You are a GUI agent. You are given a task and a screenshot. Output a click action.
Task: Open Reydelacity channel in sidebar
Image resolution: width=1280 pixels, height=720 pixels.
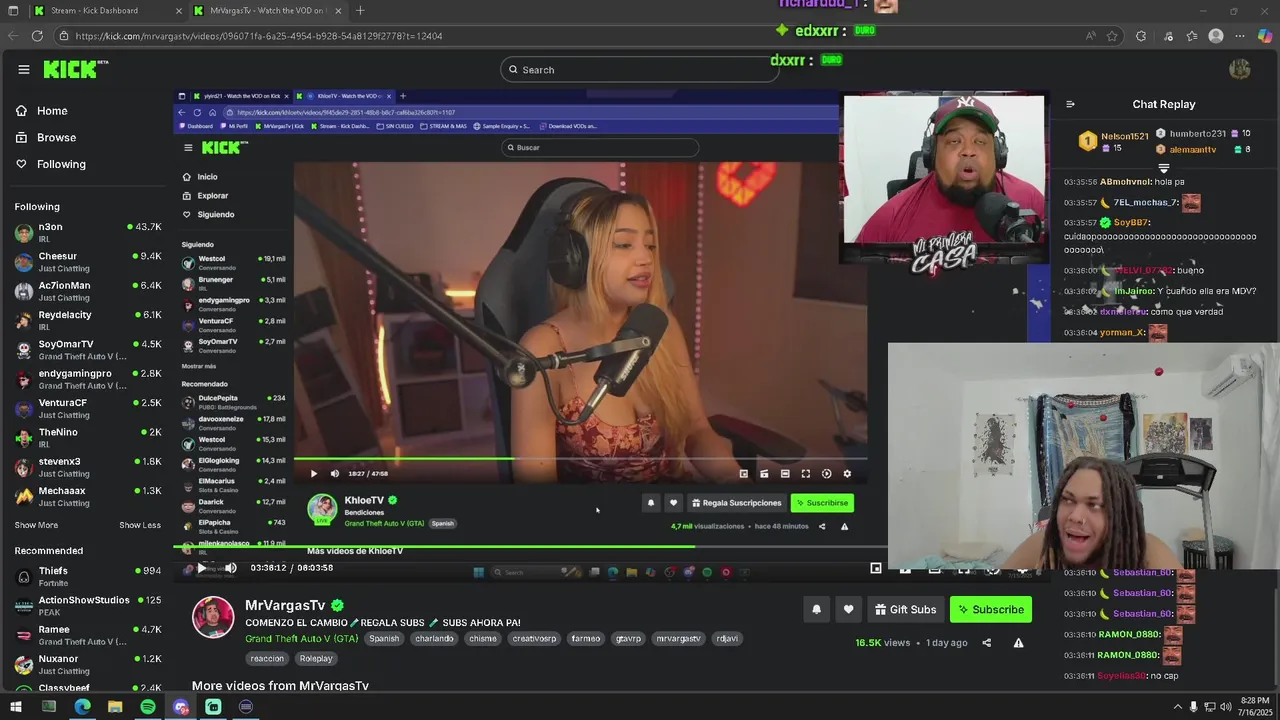(x=88, y=320)
